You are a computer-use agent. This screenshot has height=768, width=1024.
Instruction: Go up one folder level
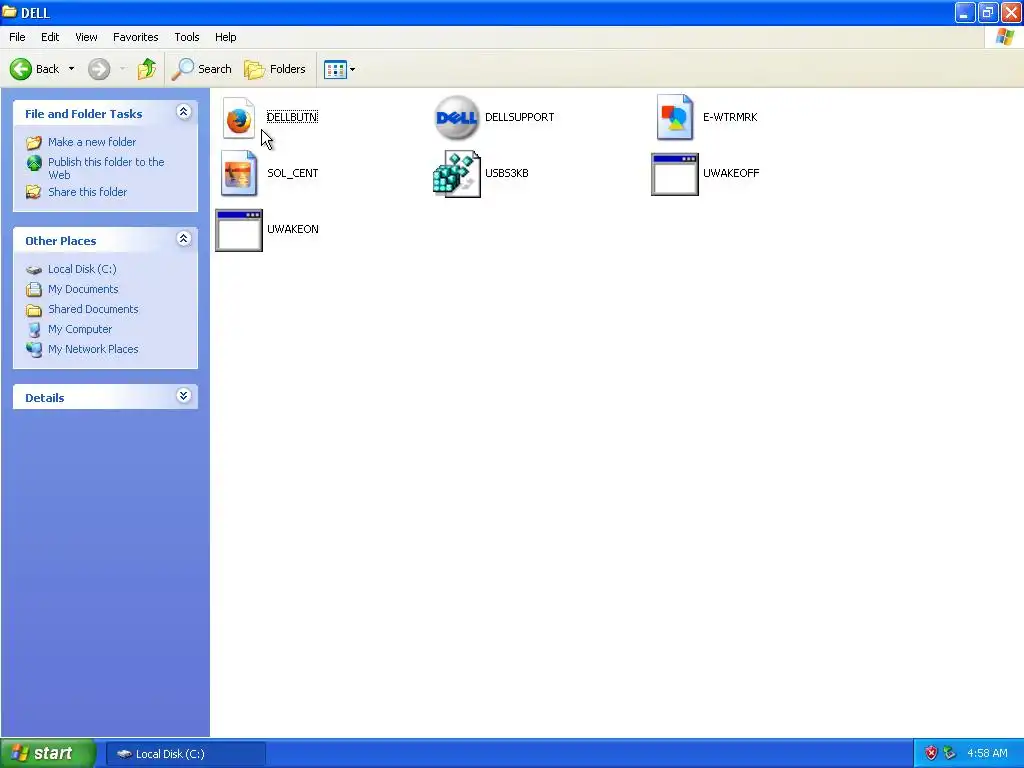pyautogui.click(x=146, y=69)
